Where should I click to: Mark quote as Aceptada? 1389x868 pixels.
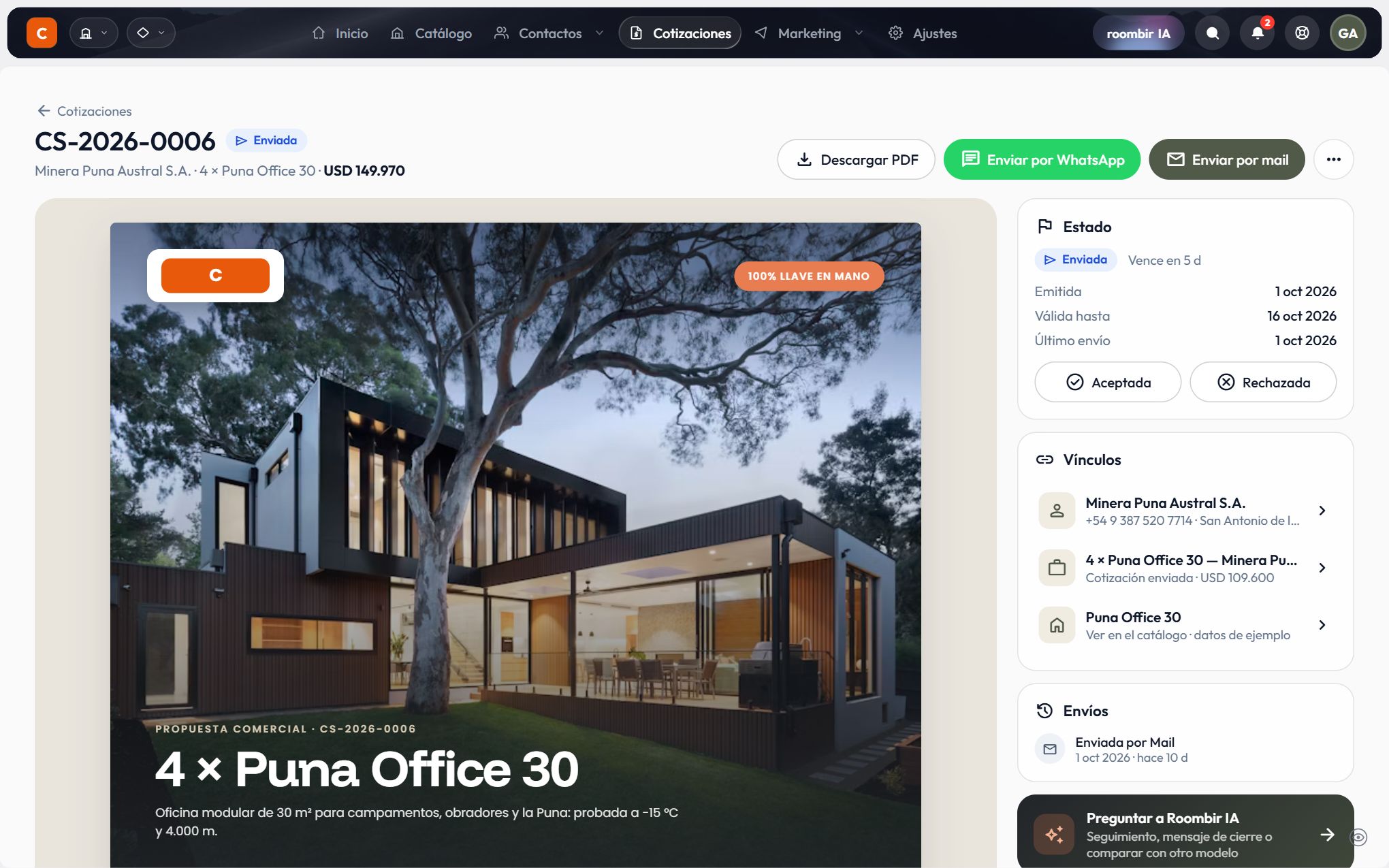(x=1108, y=382)
